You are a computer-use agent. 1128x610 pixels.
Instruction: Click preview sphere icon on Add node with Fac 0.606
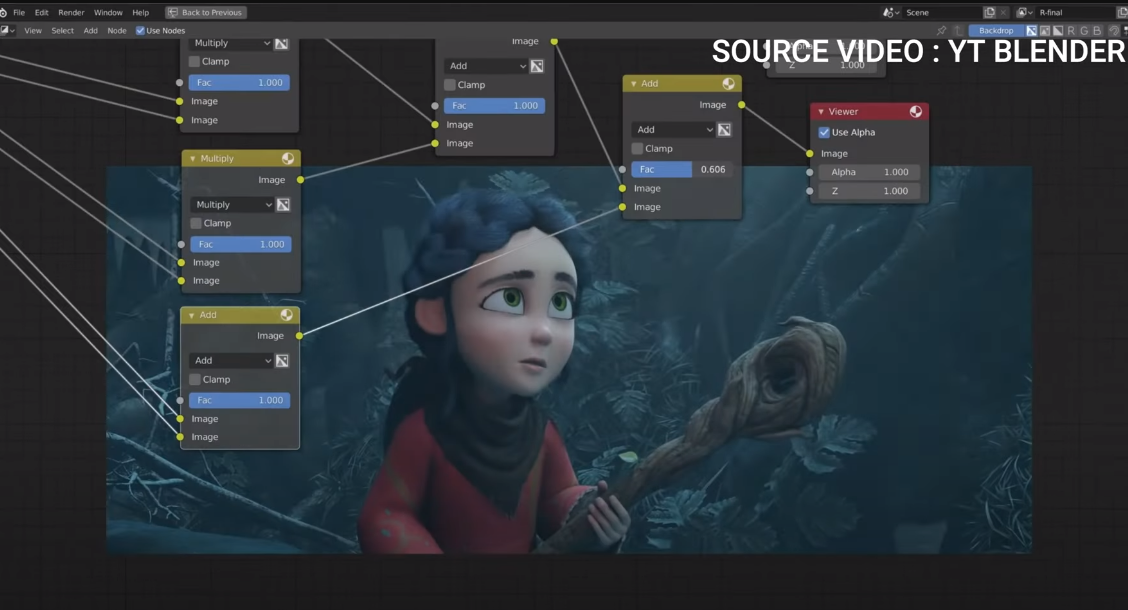click(x=728, y=83)
